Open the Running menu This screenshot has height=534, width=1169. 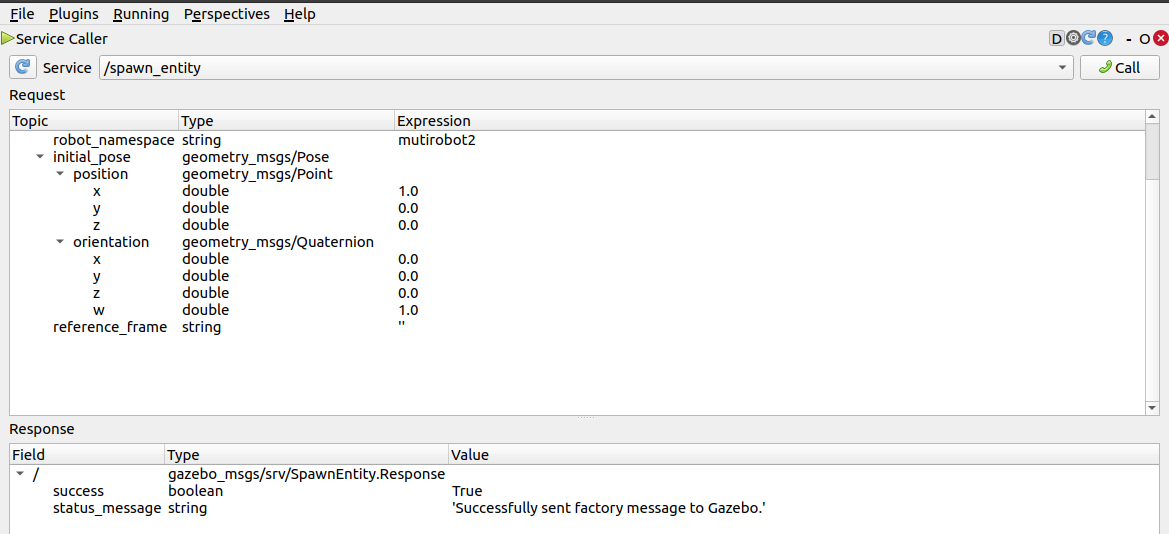pyautogui.click(x=141, y=14)
